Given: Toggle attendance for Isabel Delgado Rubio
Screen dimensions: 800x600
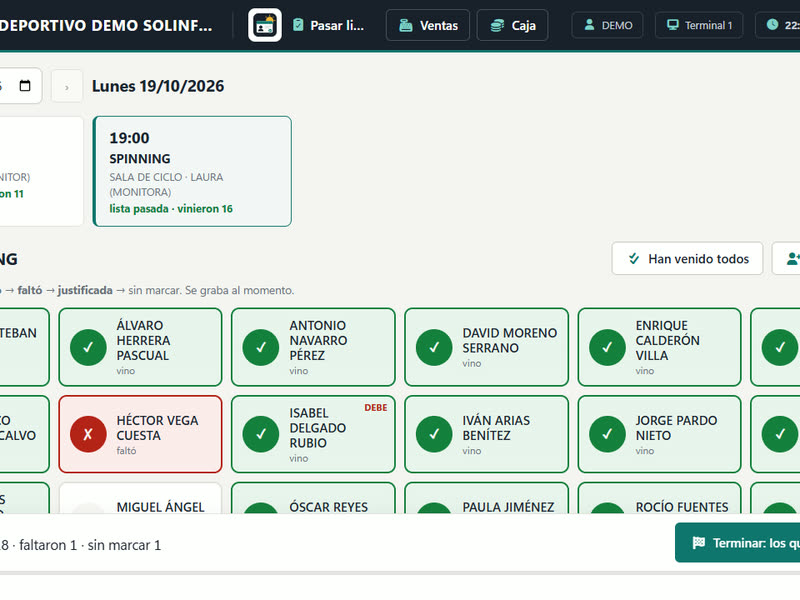Looking at the screenshot, I should pyautogui.click(x=313, y=434).
